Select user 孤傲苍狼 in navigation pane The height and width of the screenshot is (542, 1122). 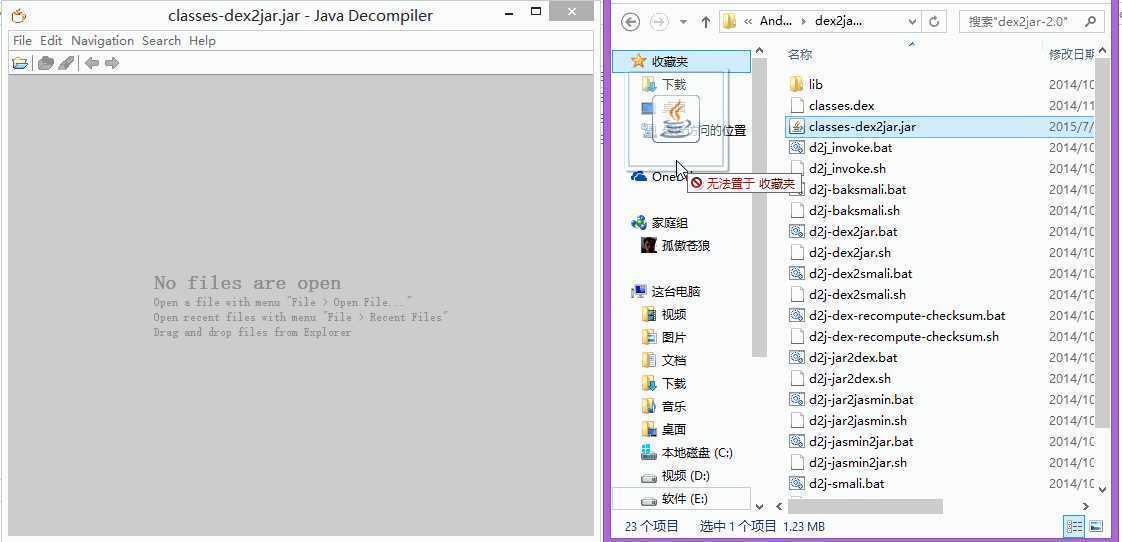[675, 246]
